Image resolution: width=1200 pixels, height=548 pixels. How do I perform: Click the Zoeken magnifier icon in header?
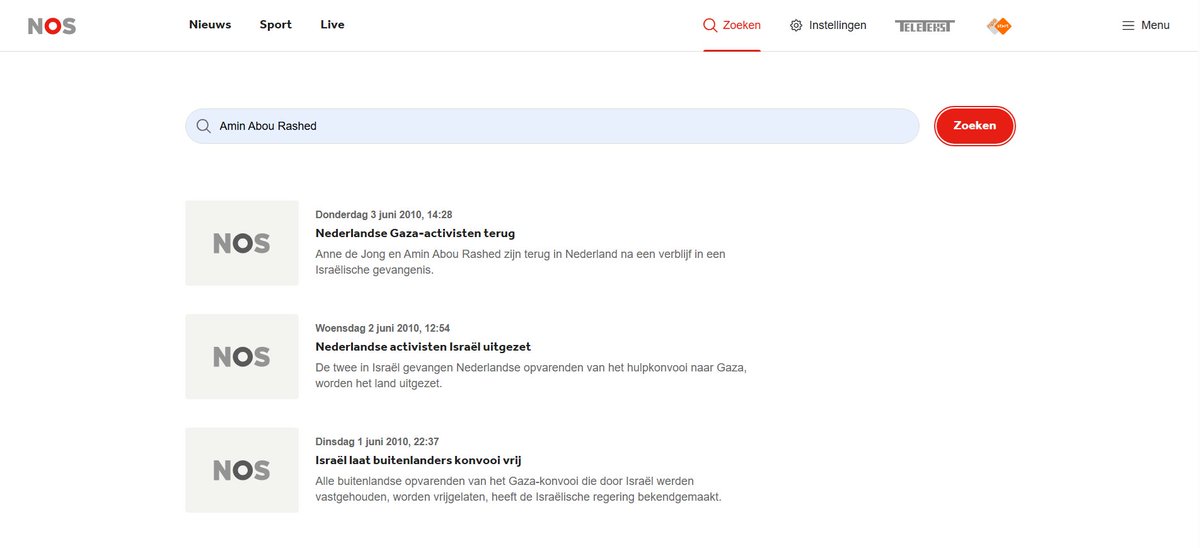tap(710, 25)
